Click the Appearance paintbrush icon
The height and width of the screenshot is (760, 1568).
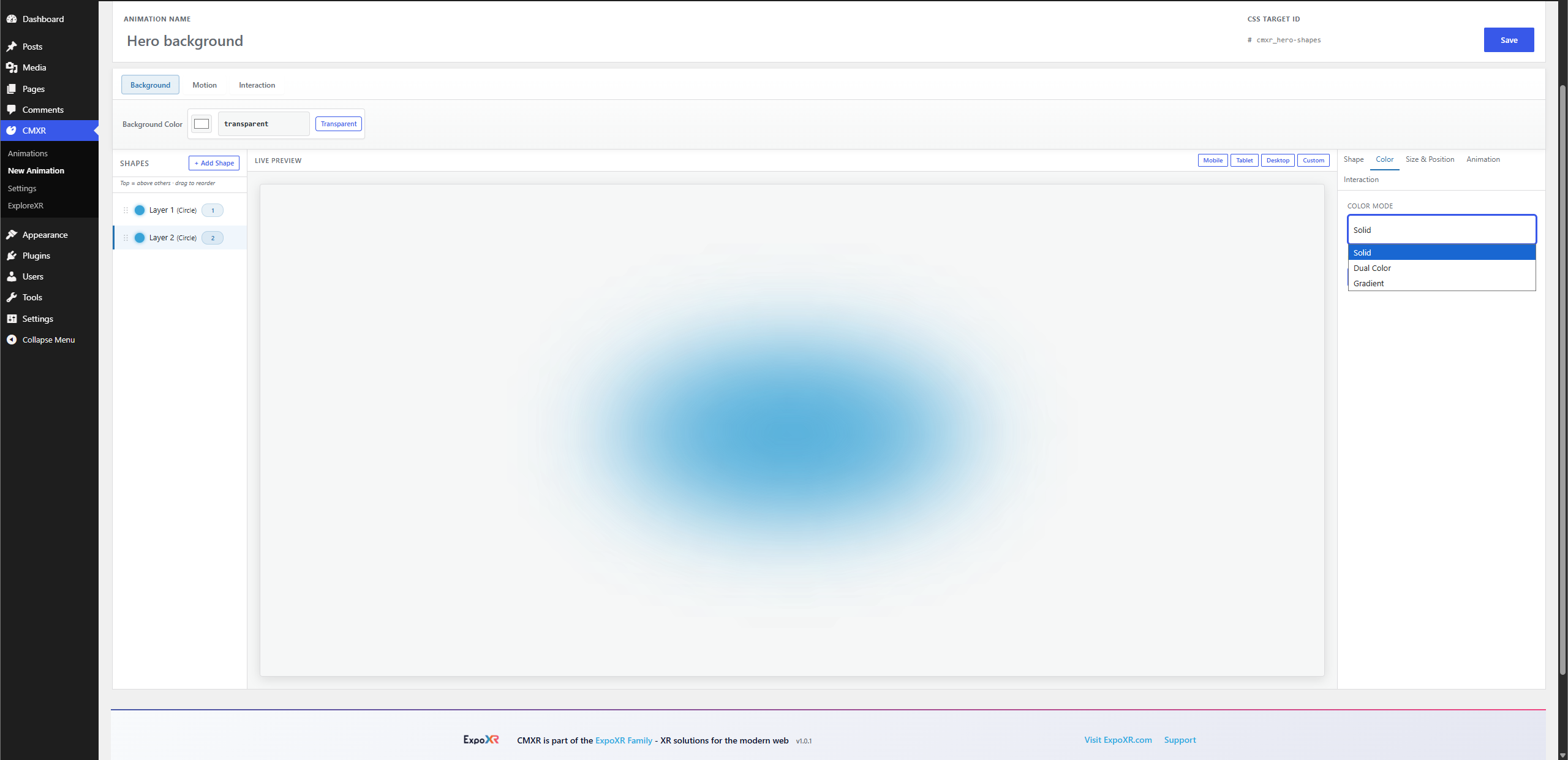[12, 235]
